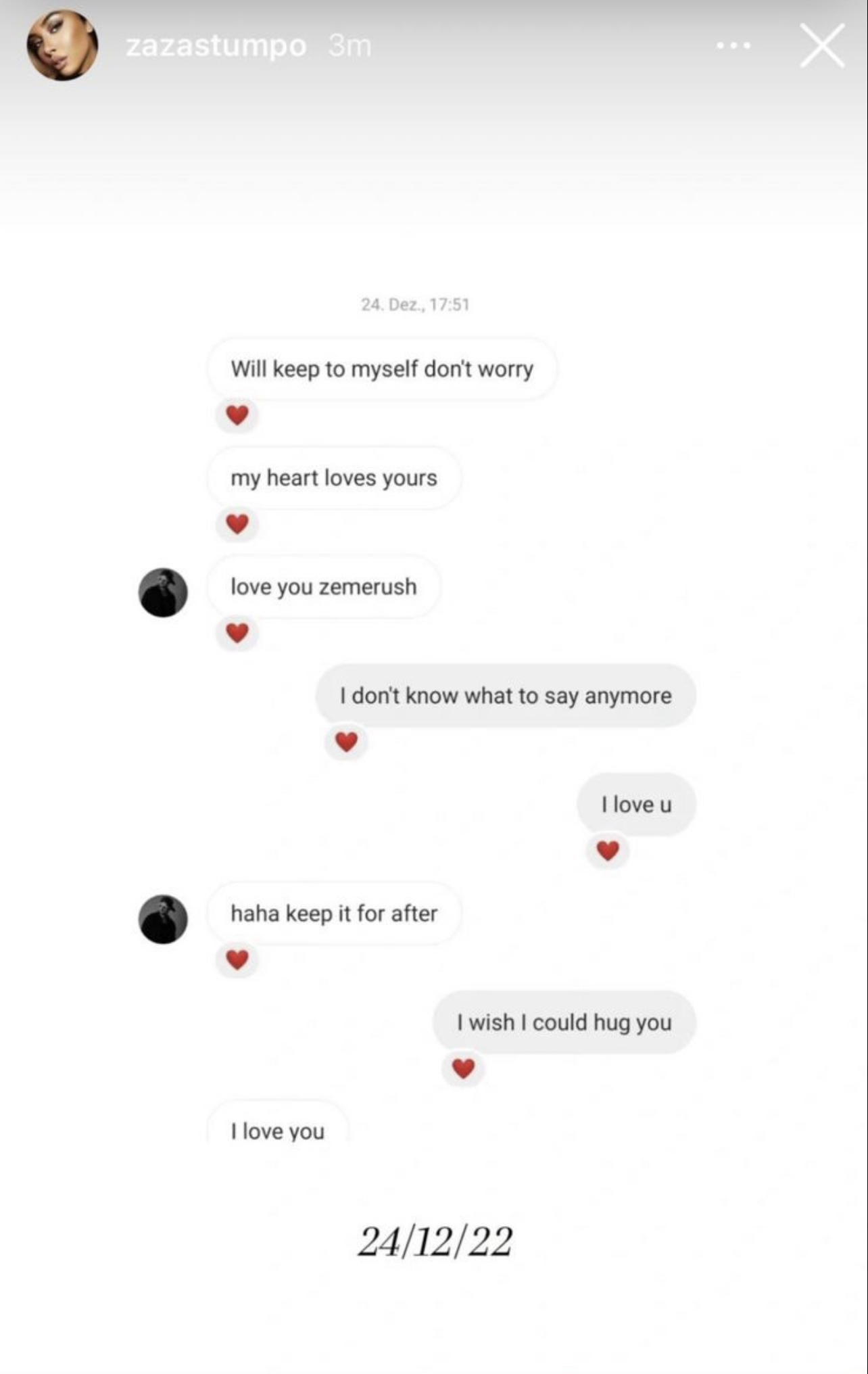
Task: Click the "24. Dez., 17:51" timestamp
Action: 415,304
